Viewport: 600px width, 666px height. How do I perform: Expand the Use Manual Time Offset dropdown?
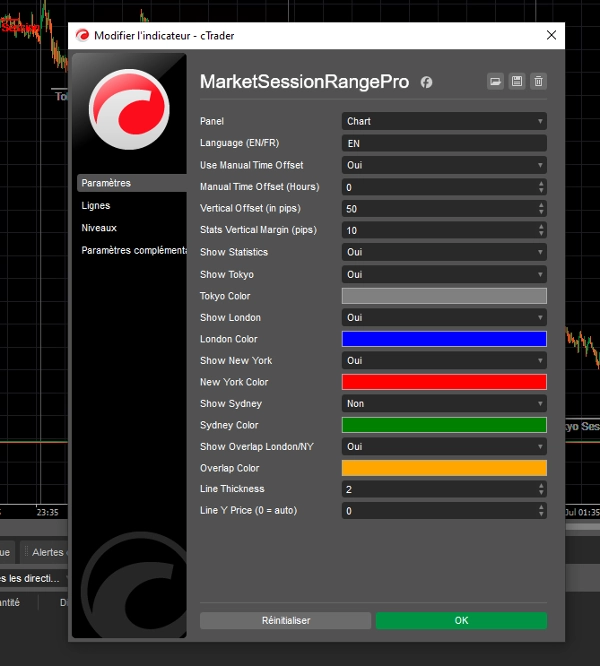pos(444,165)
